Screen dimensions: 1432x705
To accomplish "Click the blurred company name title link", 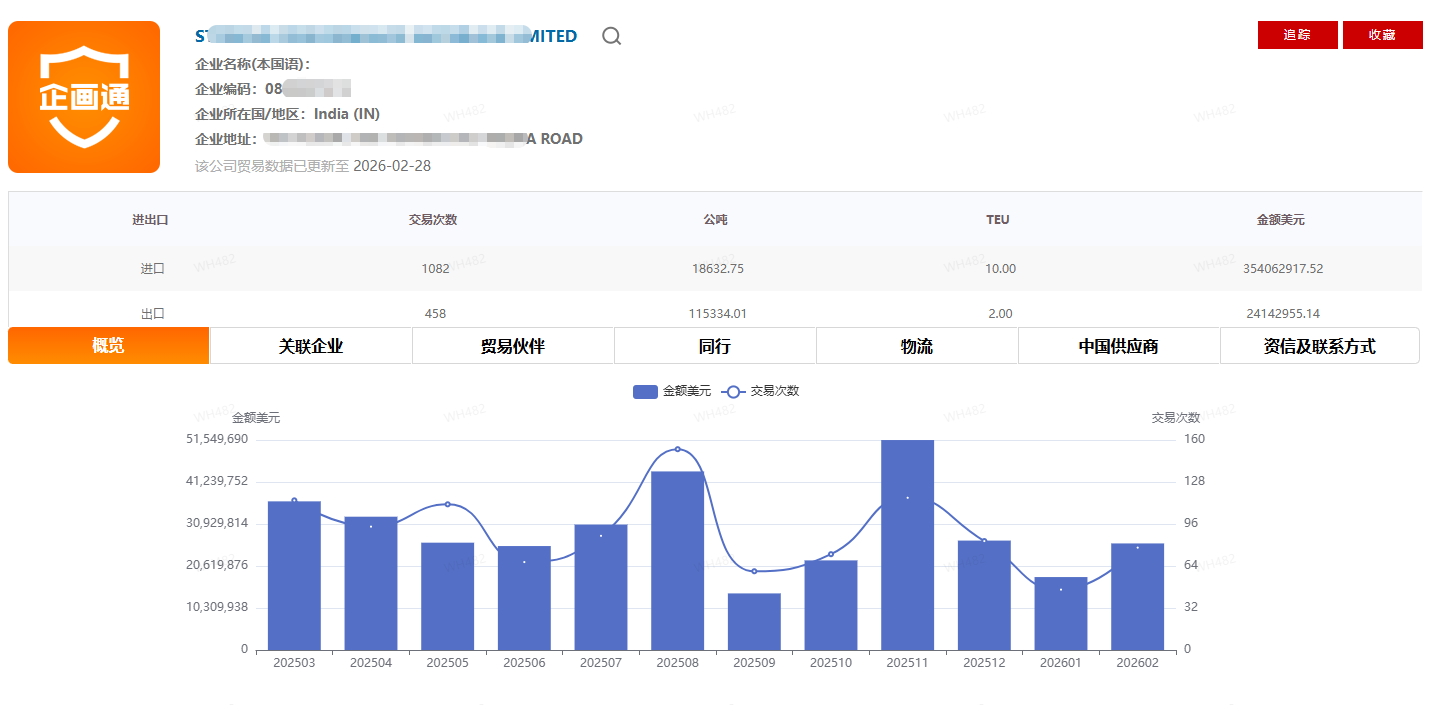I will coord(385,36).
